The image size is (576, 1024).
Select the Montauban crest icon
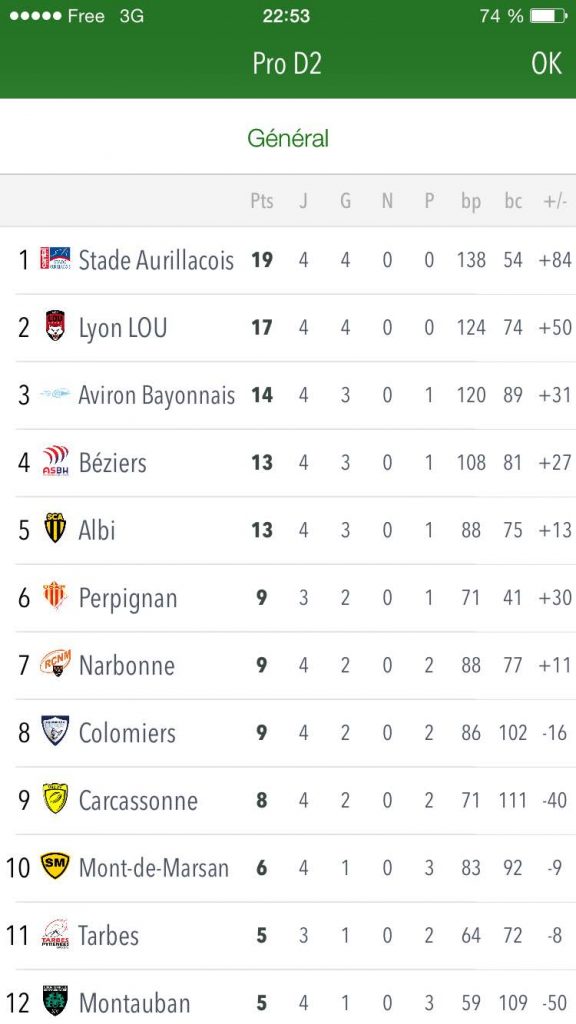[x=55, y=1000]
